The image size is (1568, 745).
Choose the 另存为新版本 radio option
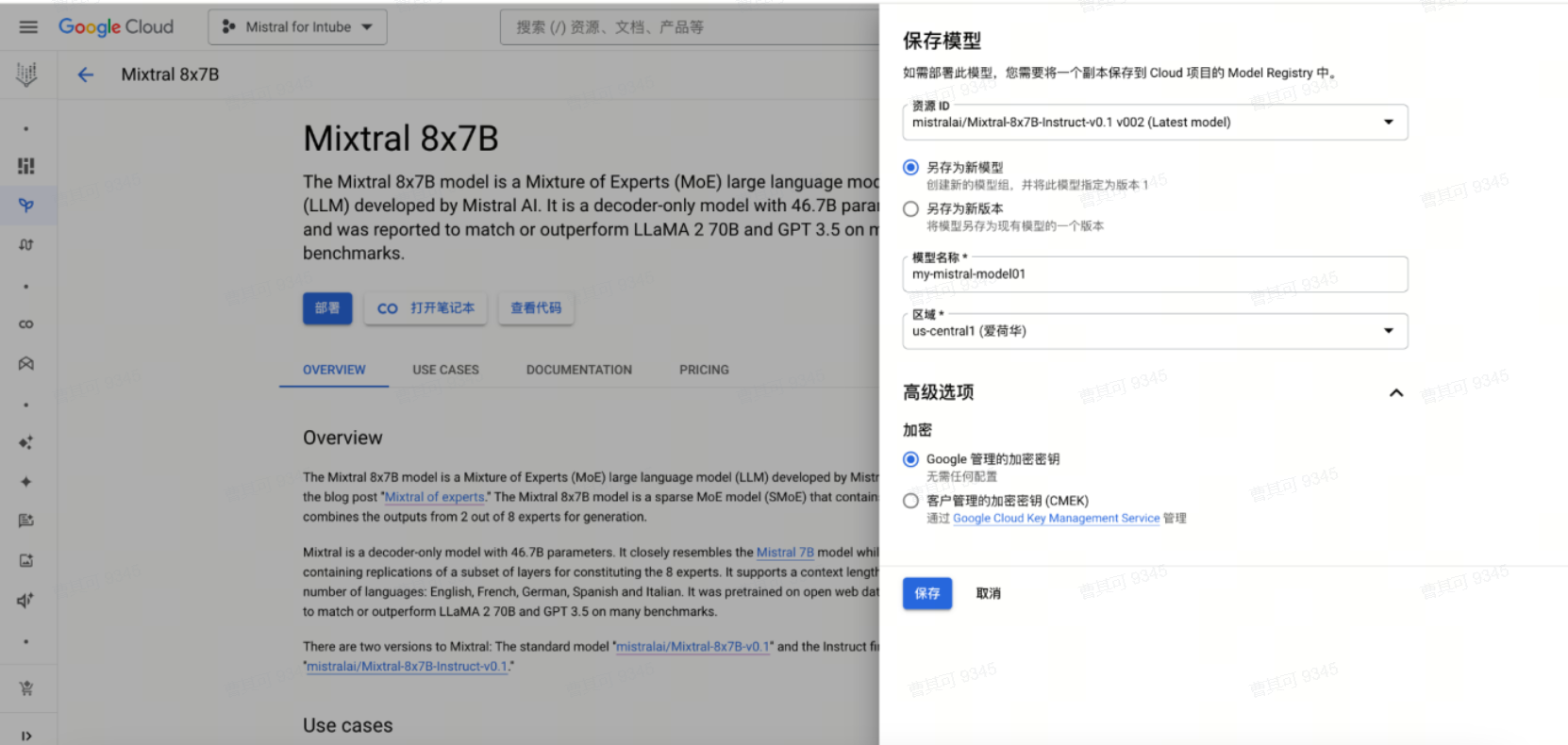pos(910,209)
